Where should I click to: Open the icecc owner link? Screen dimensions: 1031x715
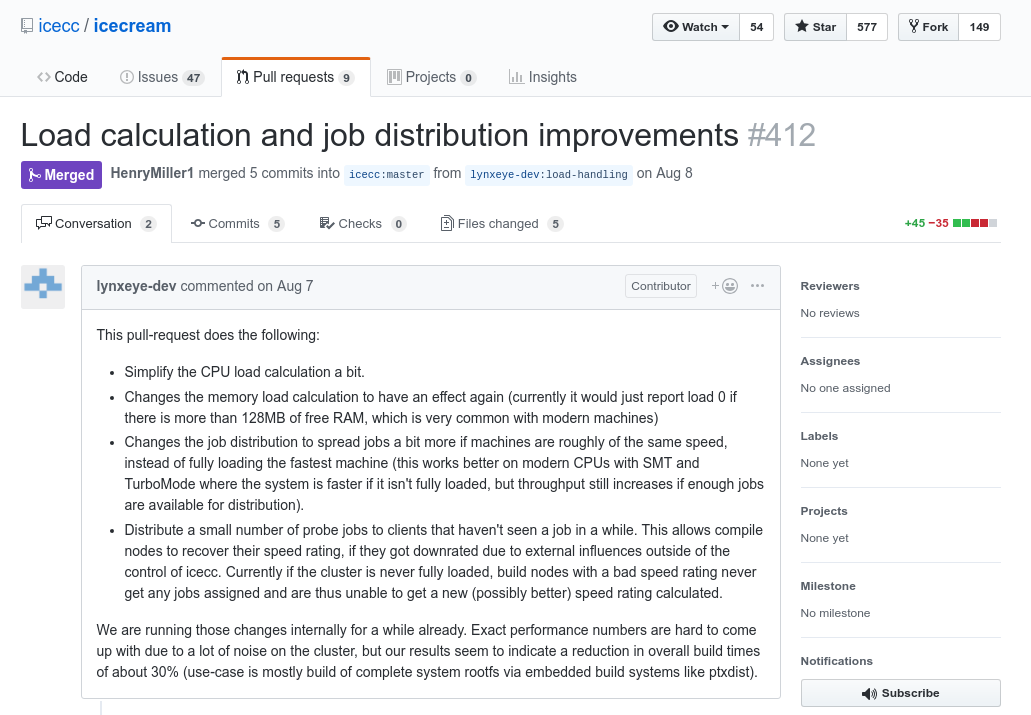click(59, 26)
